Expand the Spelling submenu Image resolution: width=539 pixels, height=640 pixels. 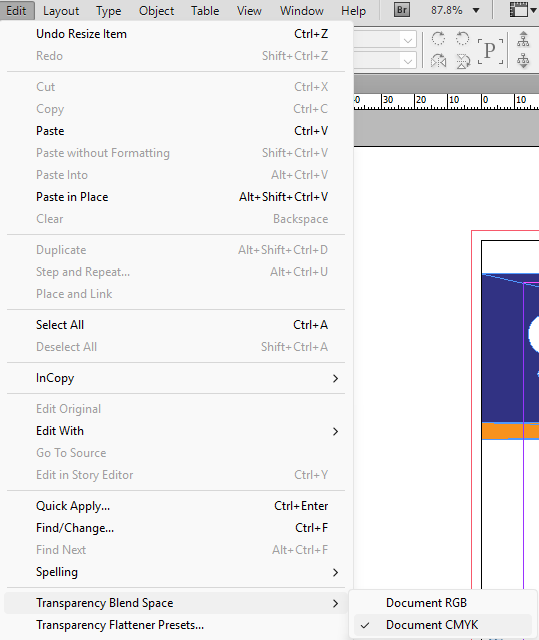[x=176, y=572]
